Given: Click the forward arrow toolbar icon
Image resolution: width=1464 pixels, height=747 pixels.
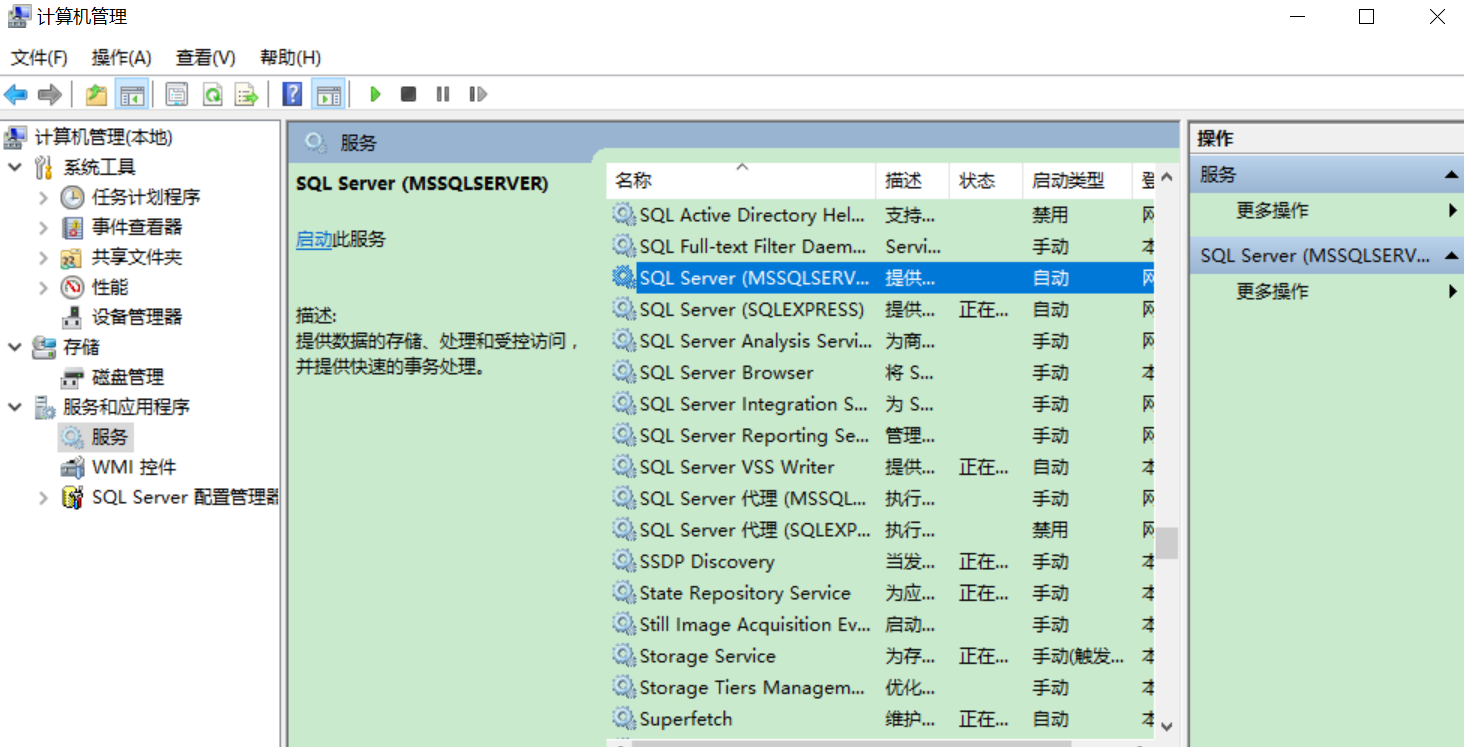Looking at the screenshot, I should [x=49, y=94].
